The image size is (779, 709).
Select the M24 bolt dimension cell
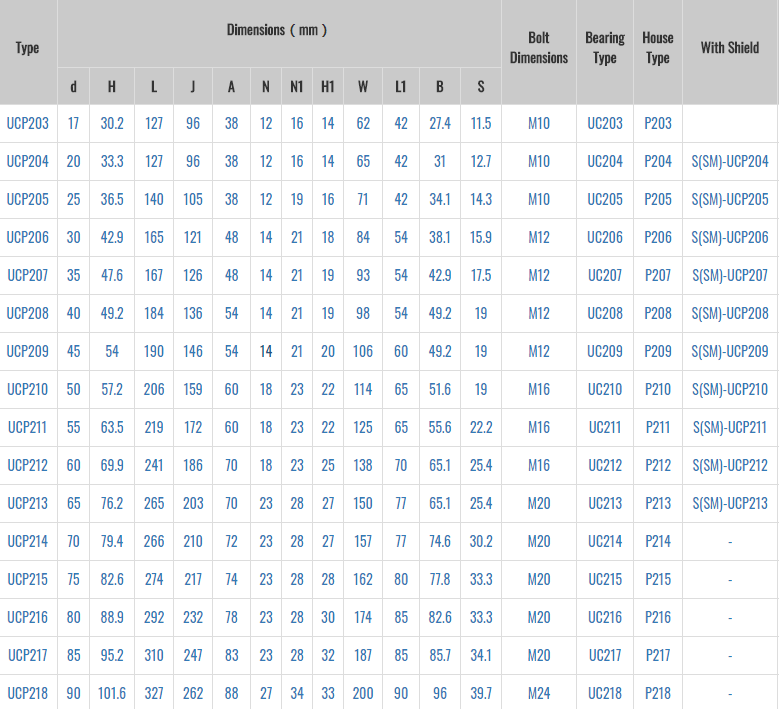pyautogui.click(x=538, y=693)
